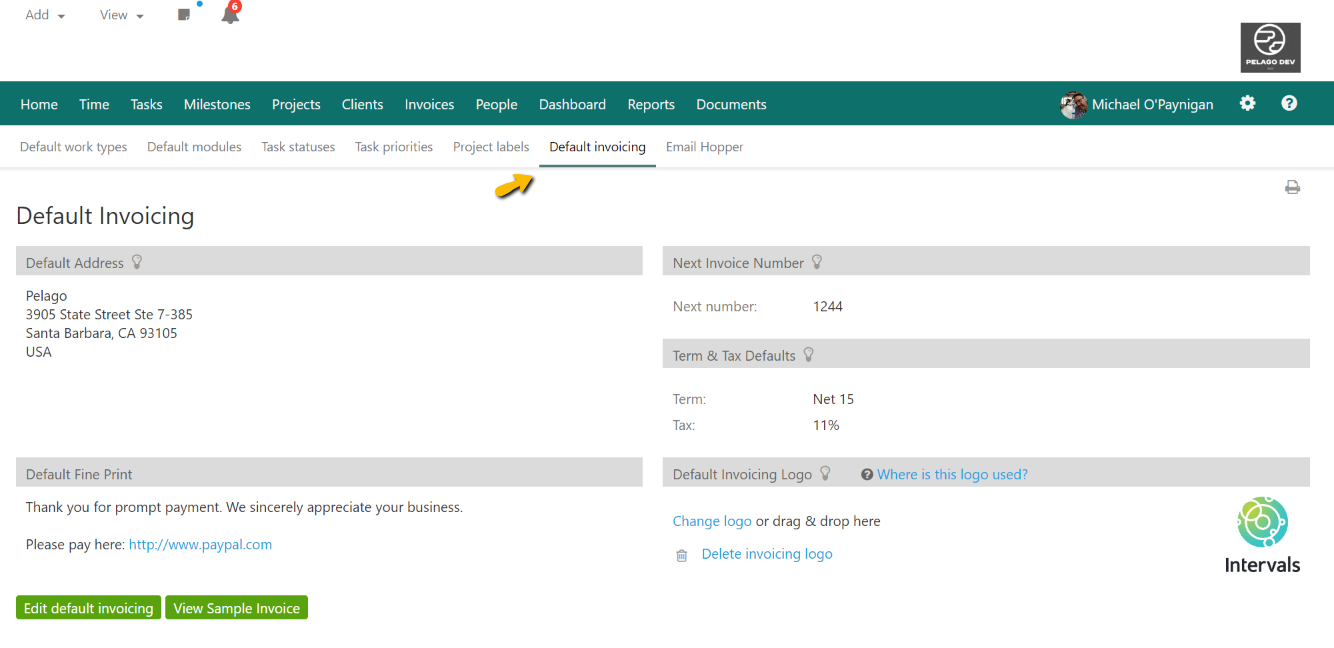
Task: Switch to the Email Hopper tab
Action: (x=704, y=146)
